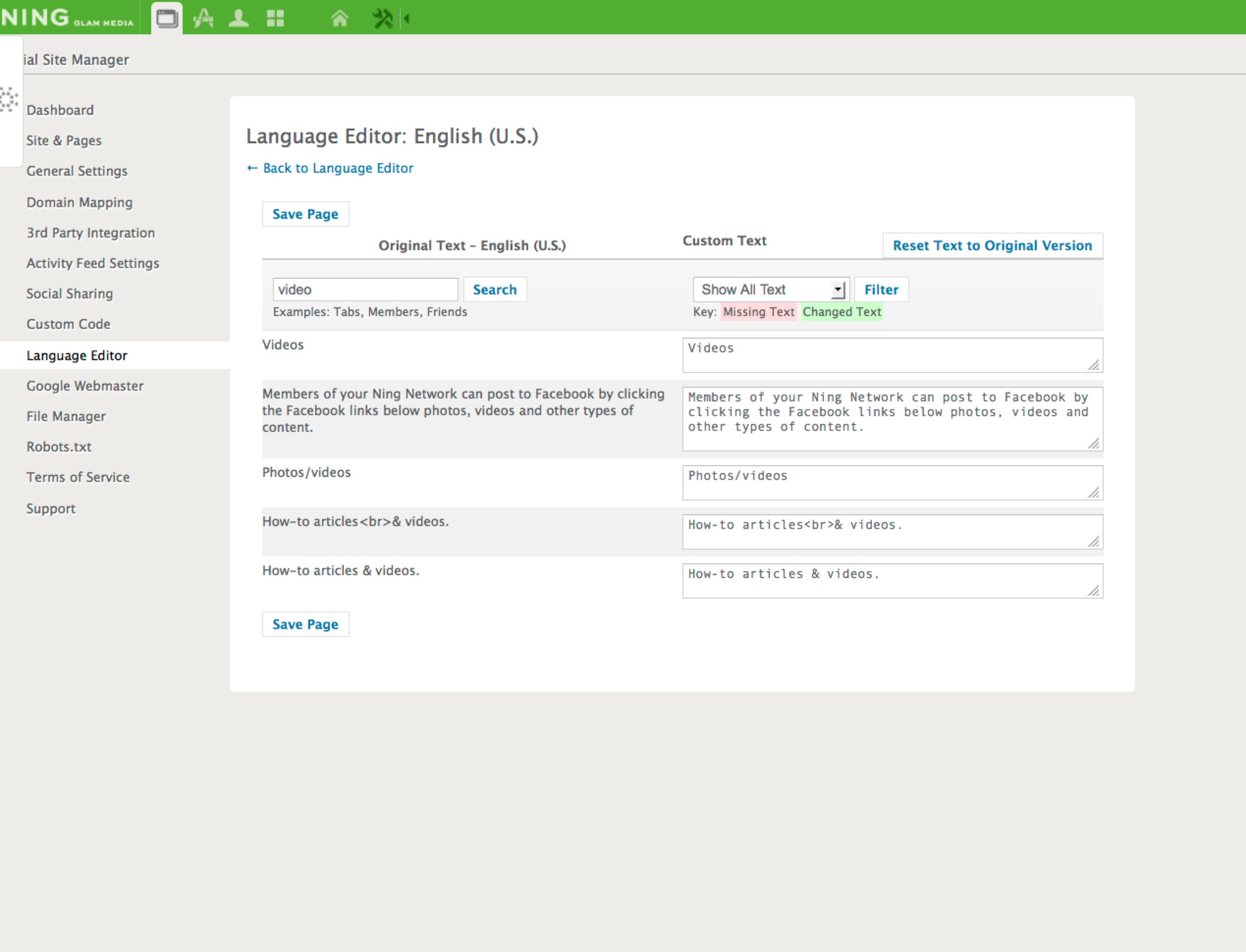This screenshot has width=1246, height=952.
Task: Open General Settings in the sidebar
Action: (x=77, y=171)
